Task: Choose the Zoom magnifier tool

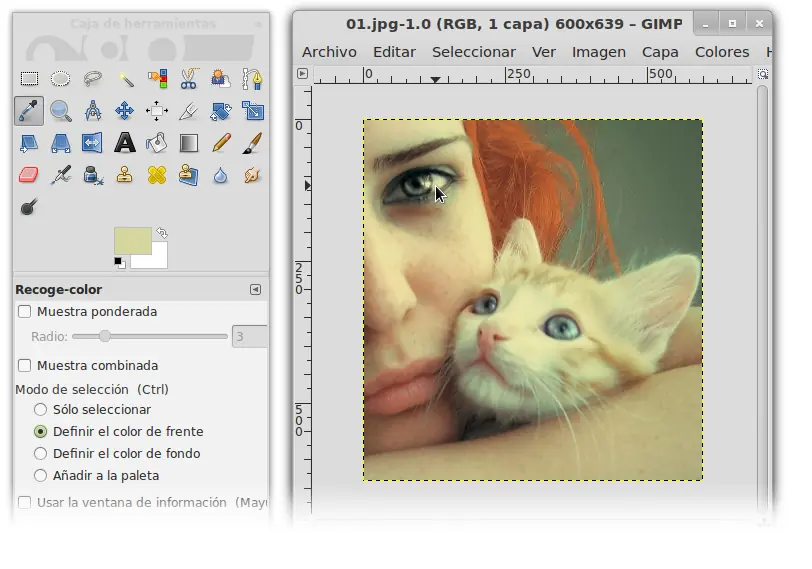Action: 61,111
